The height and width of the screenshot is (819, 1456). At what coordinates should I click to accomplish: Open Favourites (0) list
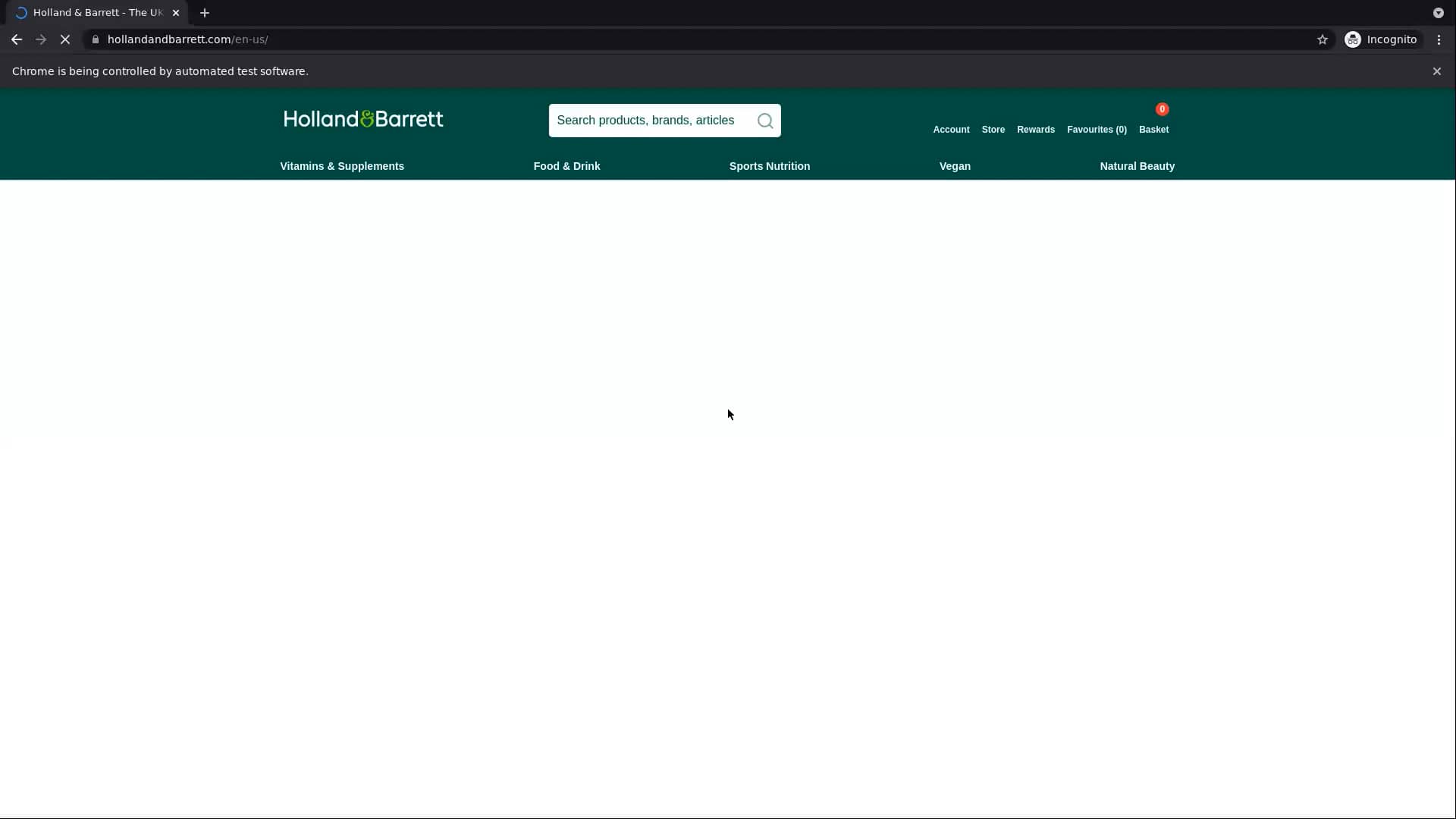click(1097, 130)
